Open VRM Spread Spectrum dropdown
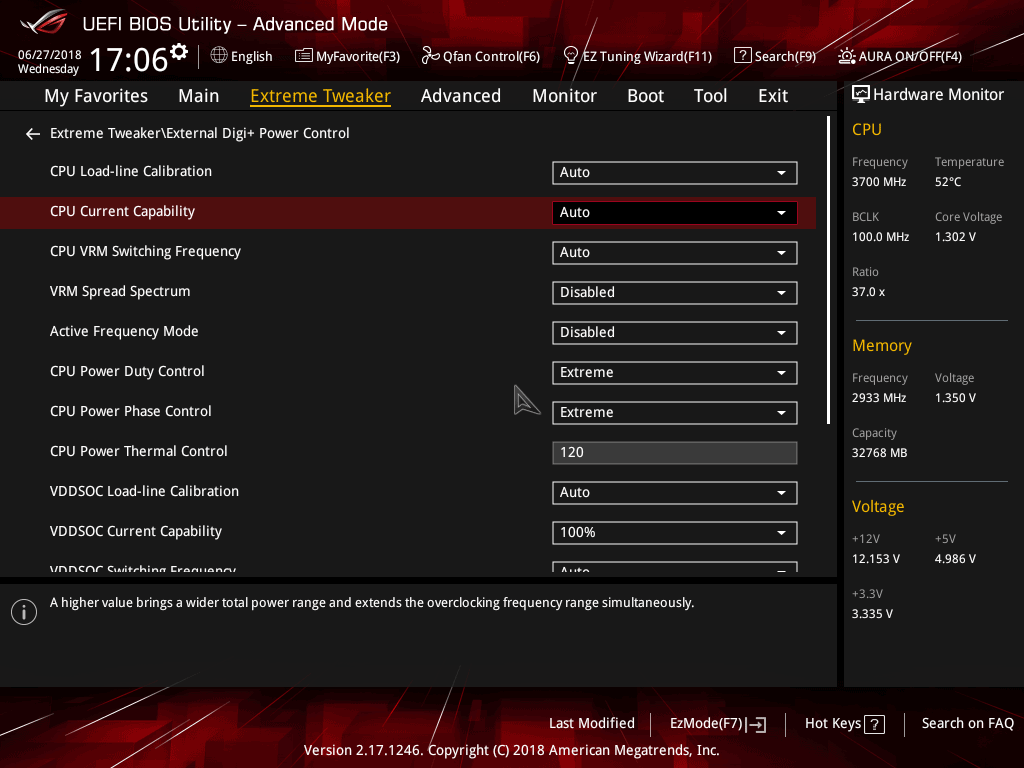The width and height of the screenshot is (1024, 768). pos(675,293)
